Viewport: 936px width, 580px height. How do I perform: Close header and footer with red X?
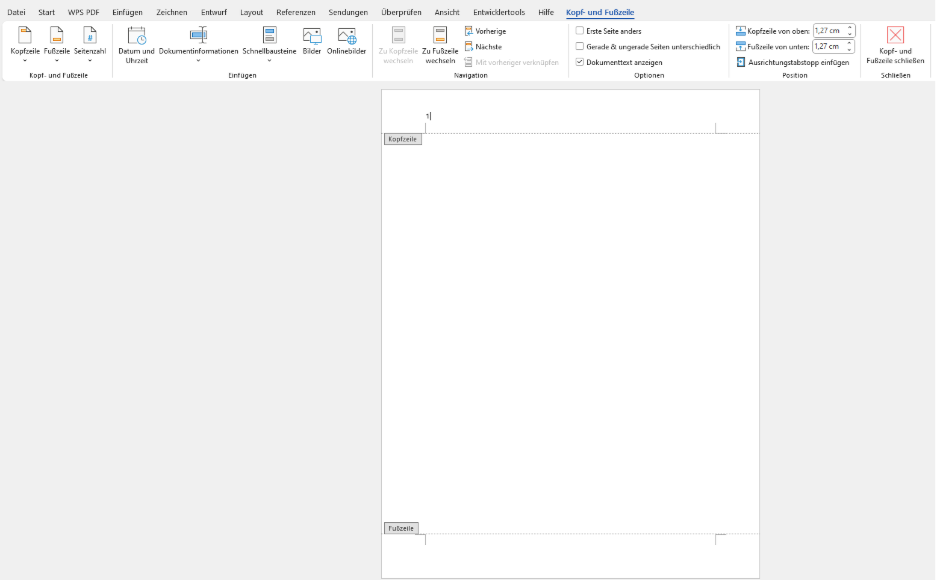895,45
